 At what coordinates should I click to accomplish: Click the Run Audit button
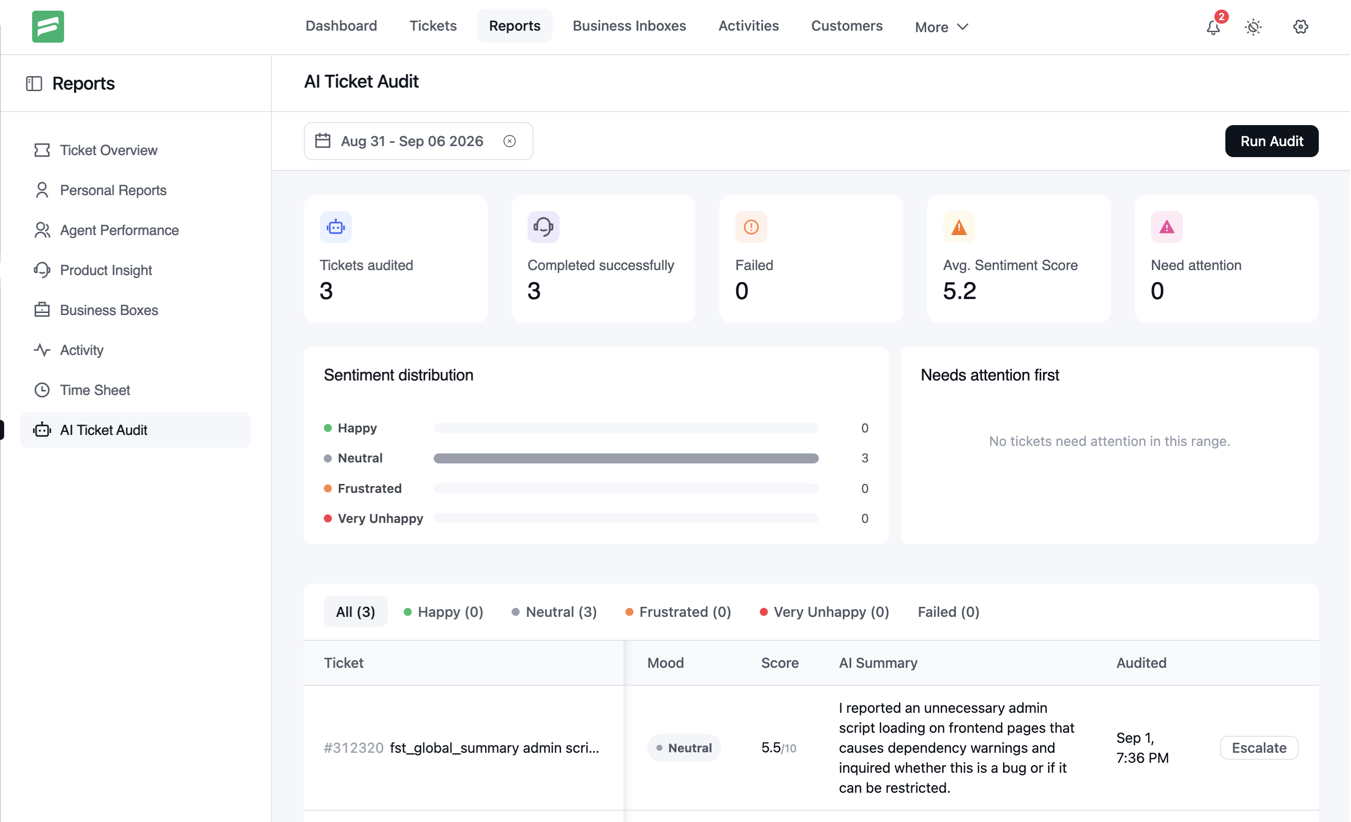point(1271,141)
